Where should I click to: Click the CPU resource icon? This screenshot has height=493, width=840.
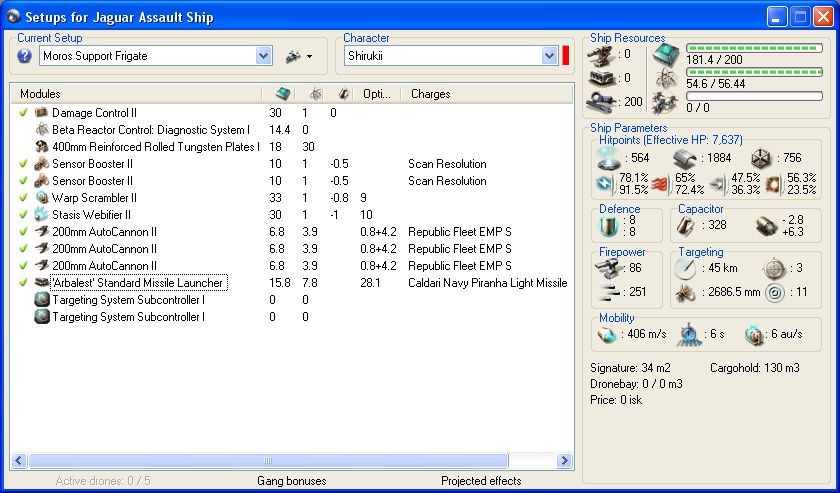pos(666,54)
